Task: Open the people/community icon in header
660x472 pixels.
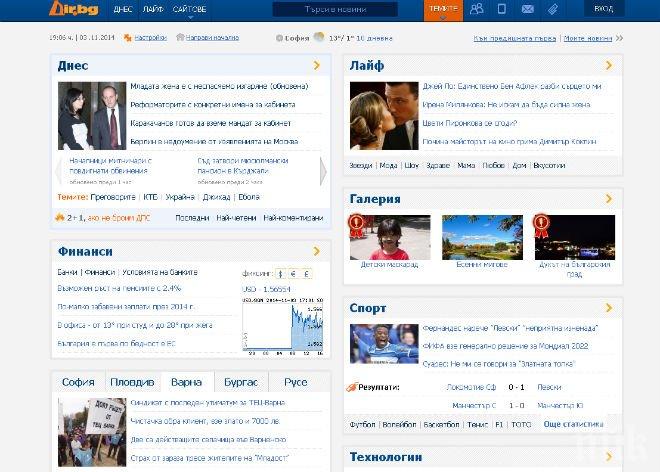Action: pyautogui.click(x=476, y=9)
